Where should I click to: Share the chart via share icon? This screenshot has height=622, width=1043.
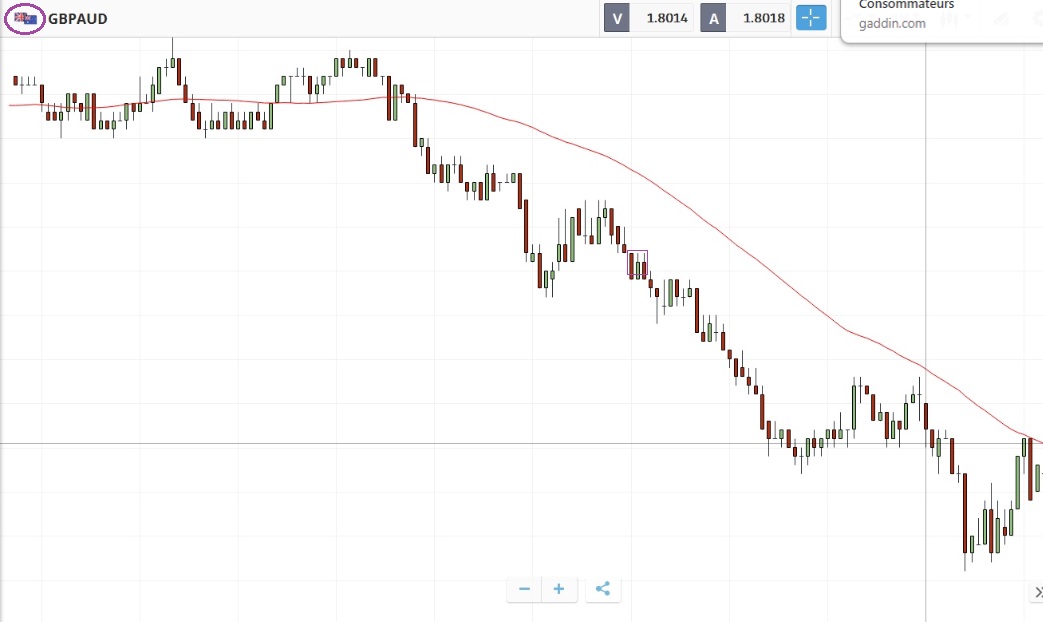[602, 589]
